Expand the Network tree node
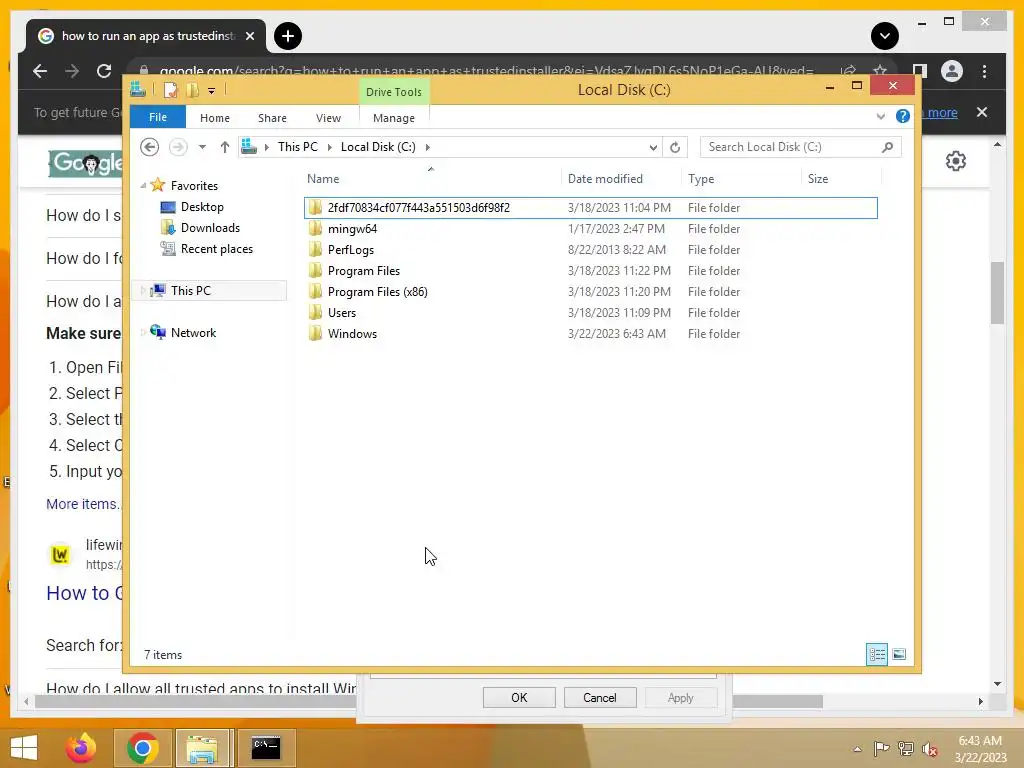1024x768 pixels. coord(143,332)
